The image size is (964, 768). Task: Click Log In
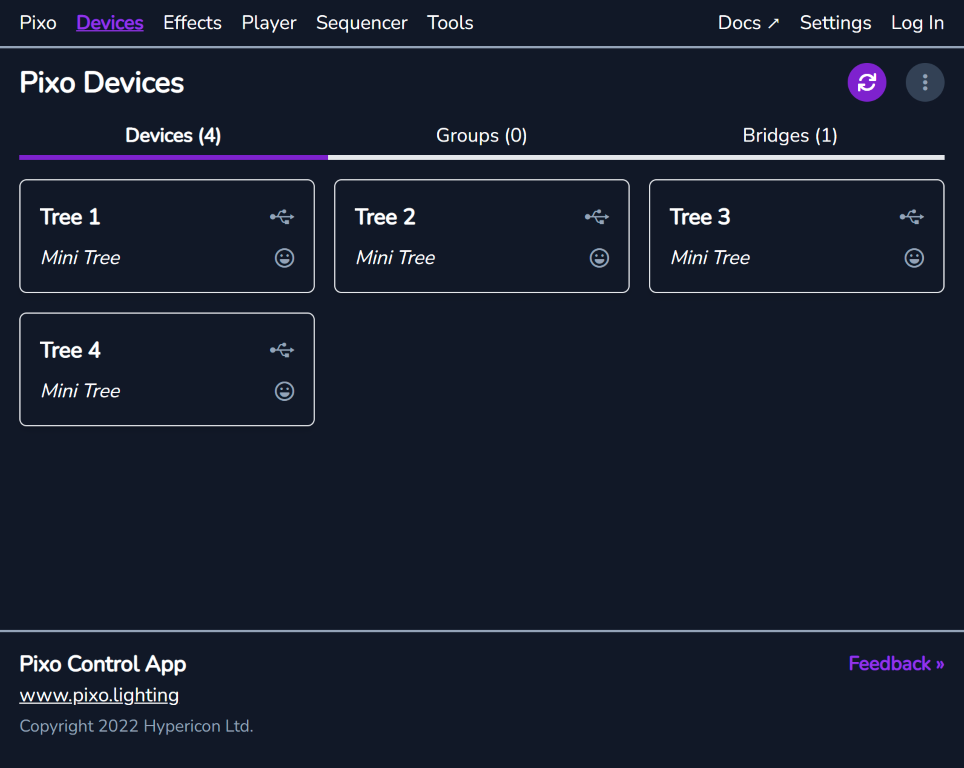(x=917, y=22)
